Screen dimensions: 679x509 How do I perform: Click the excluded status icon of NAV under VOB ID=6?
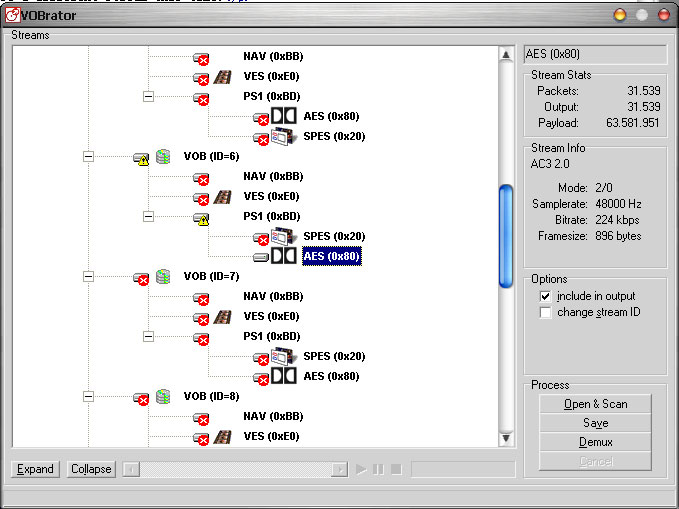click(201, 178)
